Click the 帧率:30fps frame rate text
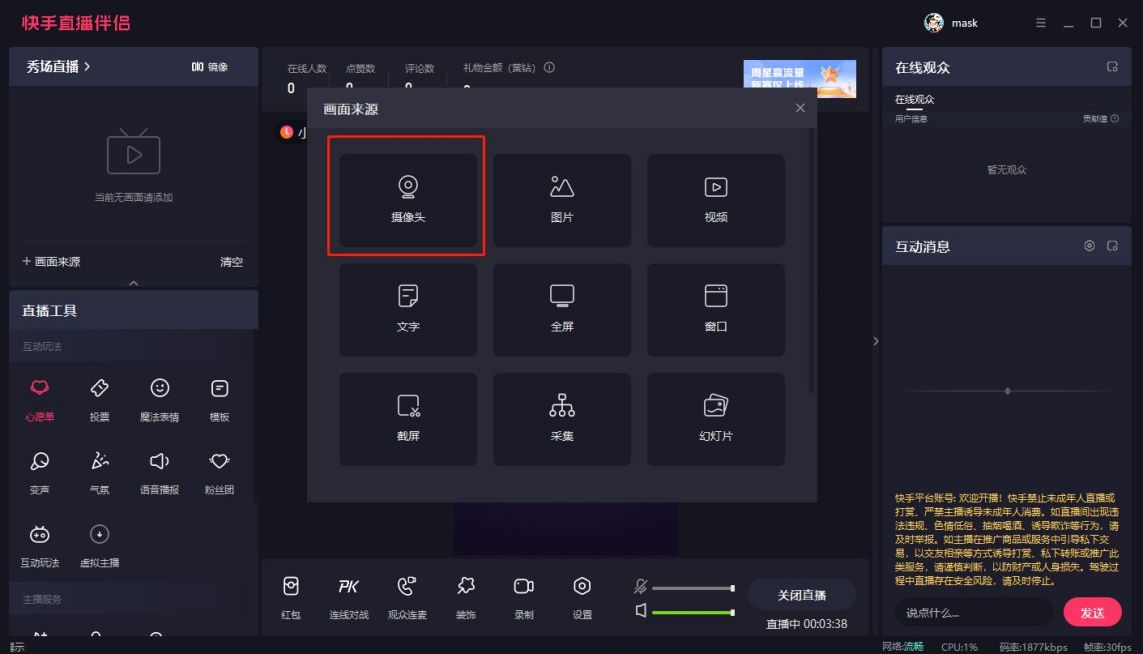 pos(1107,647)
